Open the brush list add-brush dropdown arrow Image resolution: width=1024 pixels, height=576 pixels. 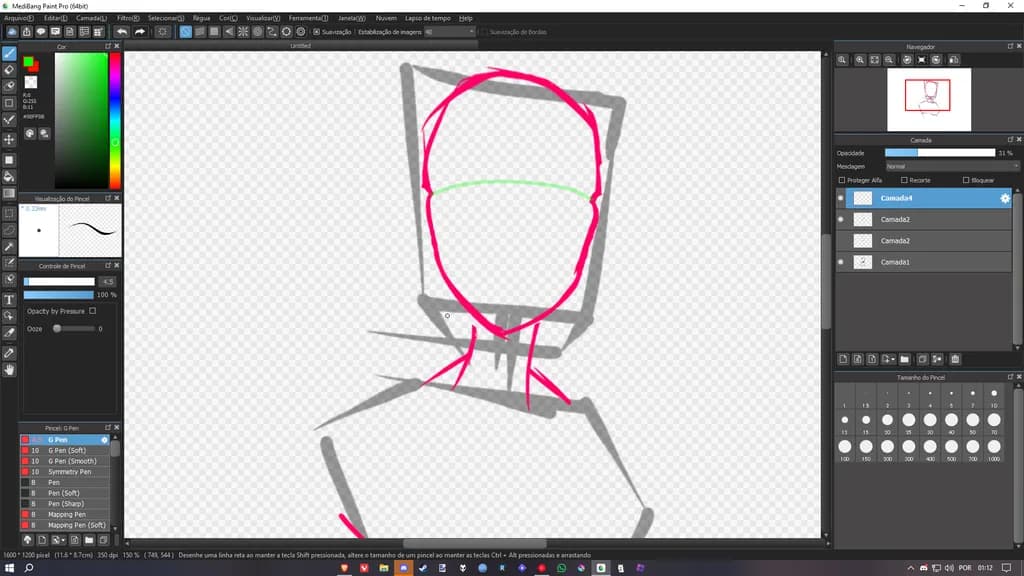pos(63,540)
